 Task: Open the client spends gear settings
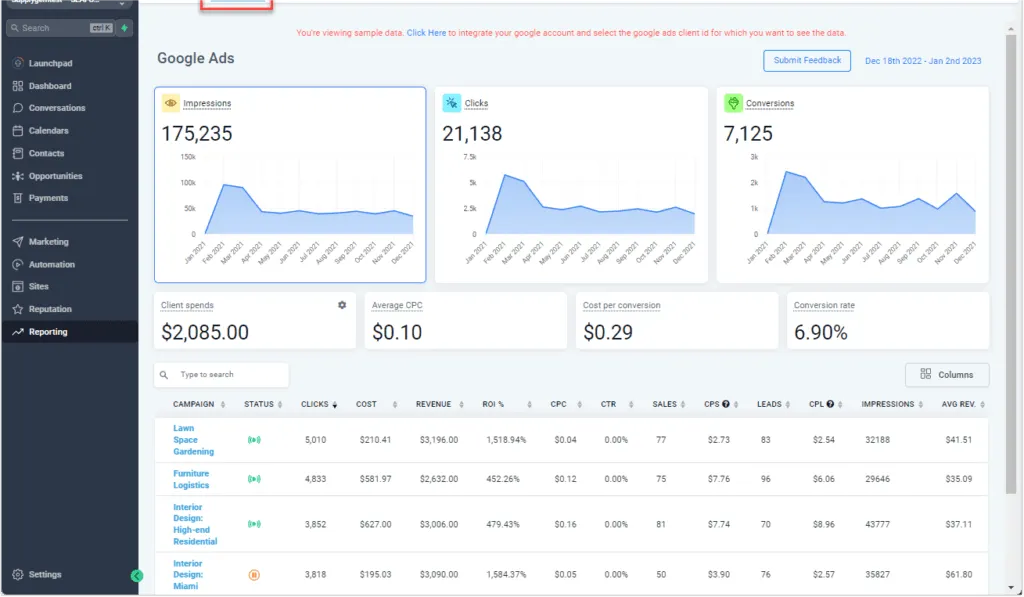pyautogui.click(x=342, y=305)
